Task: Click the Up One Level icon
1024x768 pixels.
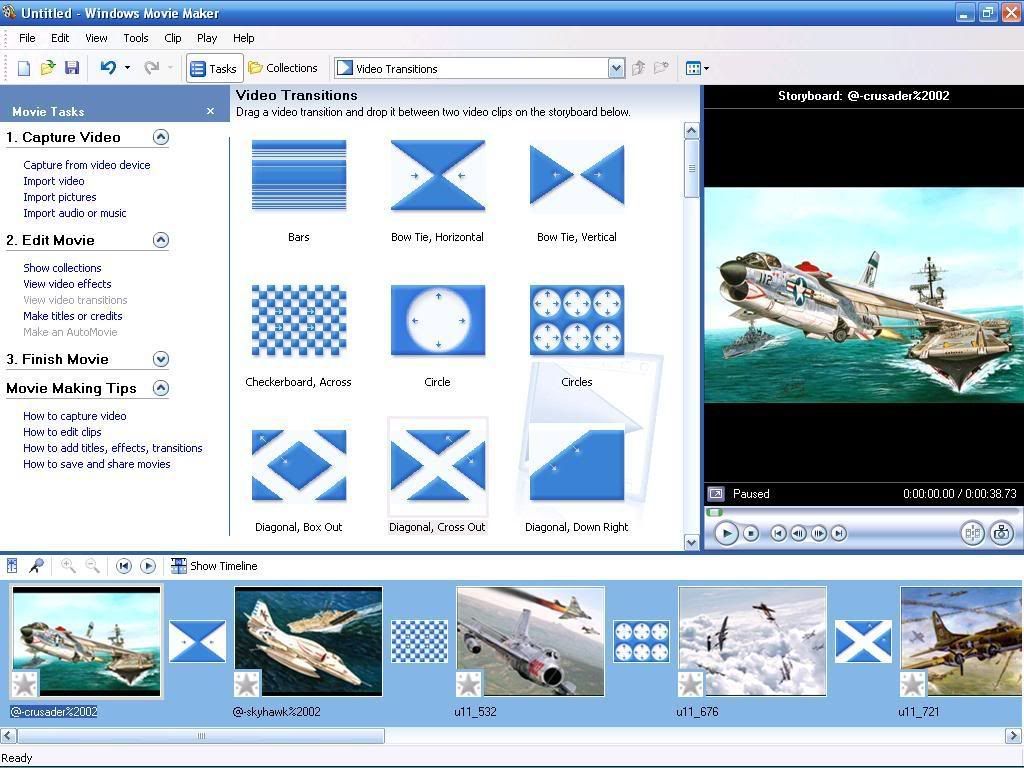Action: 639,68
